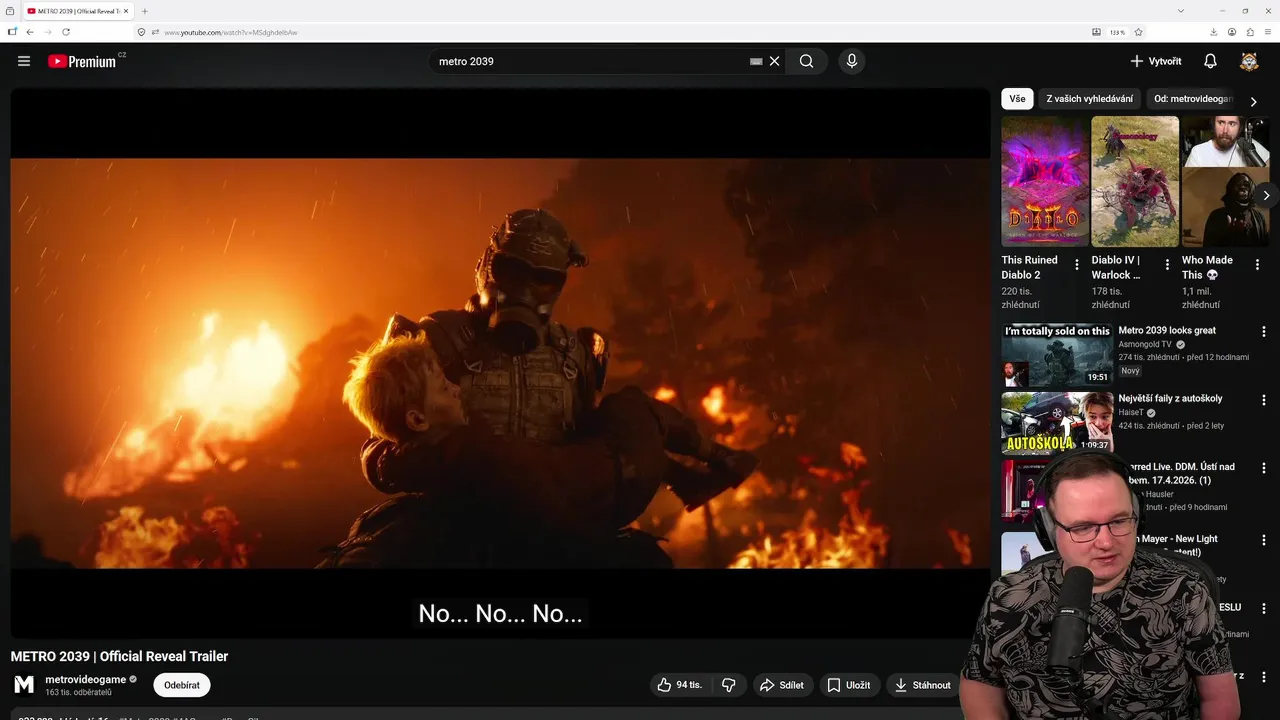Open Diablo IV Warlock short thumbnail
The image size is (1280, 720).
coord(1135,181)
